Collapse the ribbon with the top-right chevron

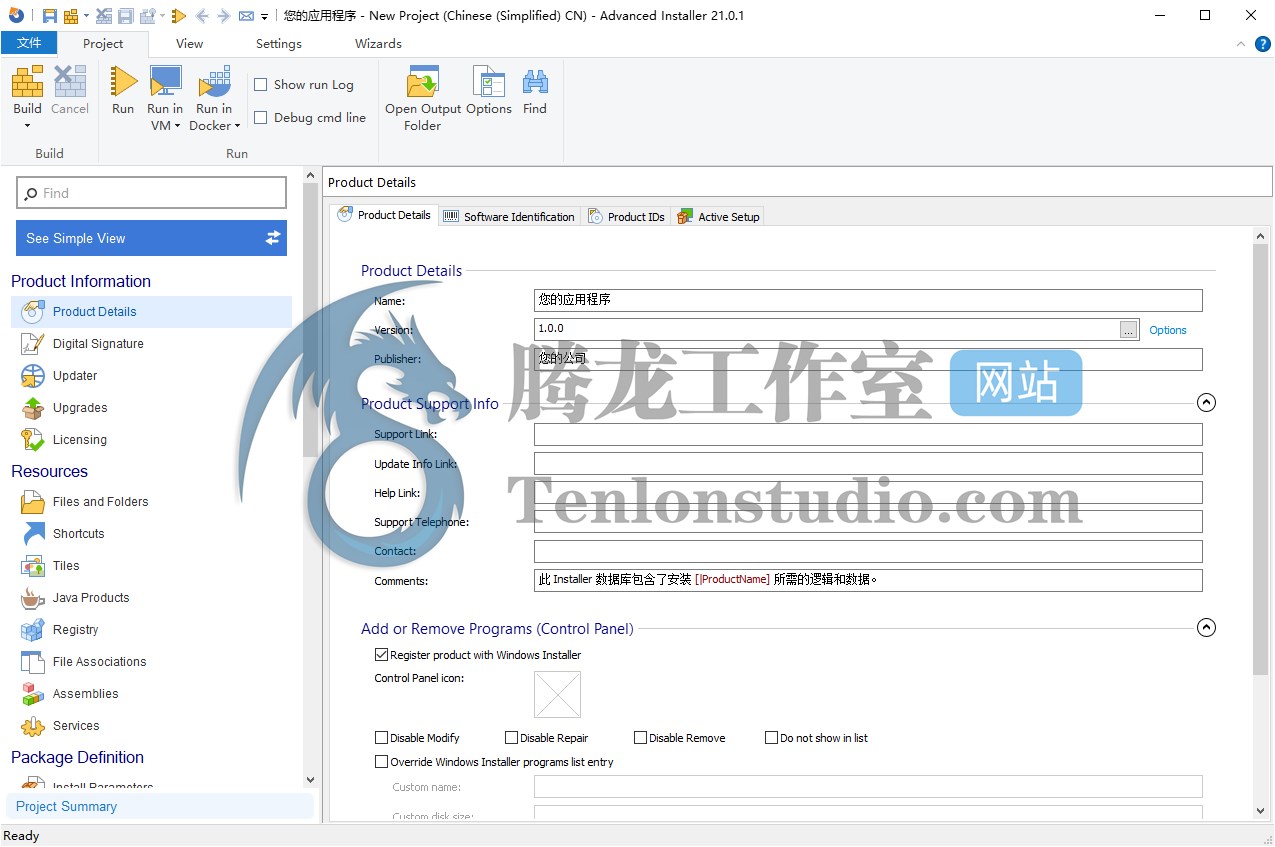(1240, 44)
